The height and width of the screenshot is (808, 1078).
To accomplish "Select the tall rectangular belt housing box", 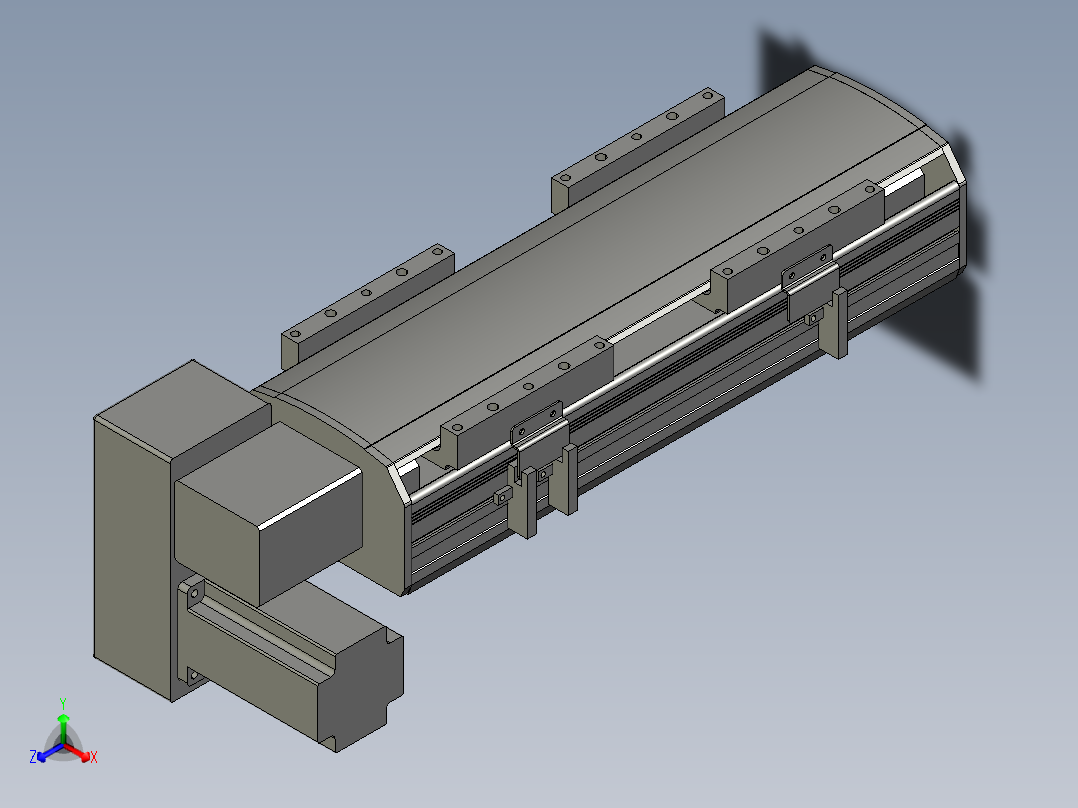I will [x=131, y=550].
